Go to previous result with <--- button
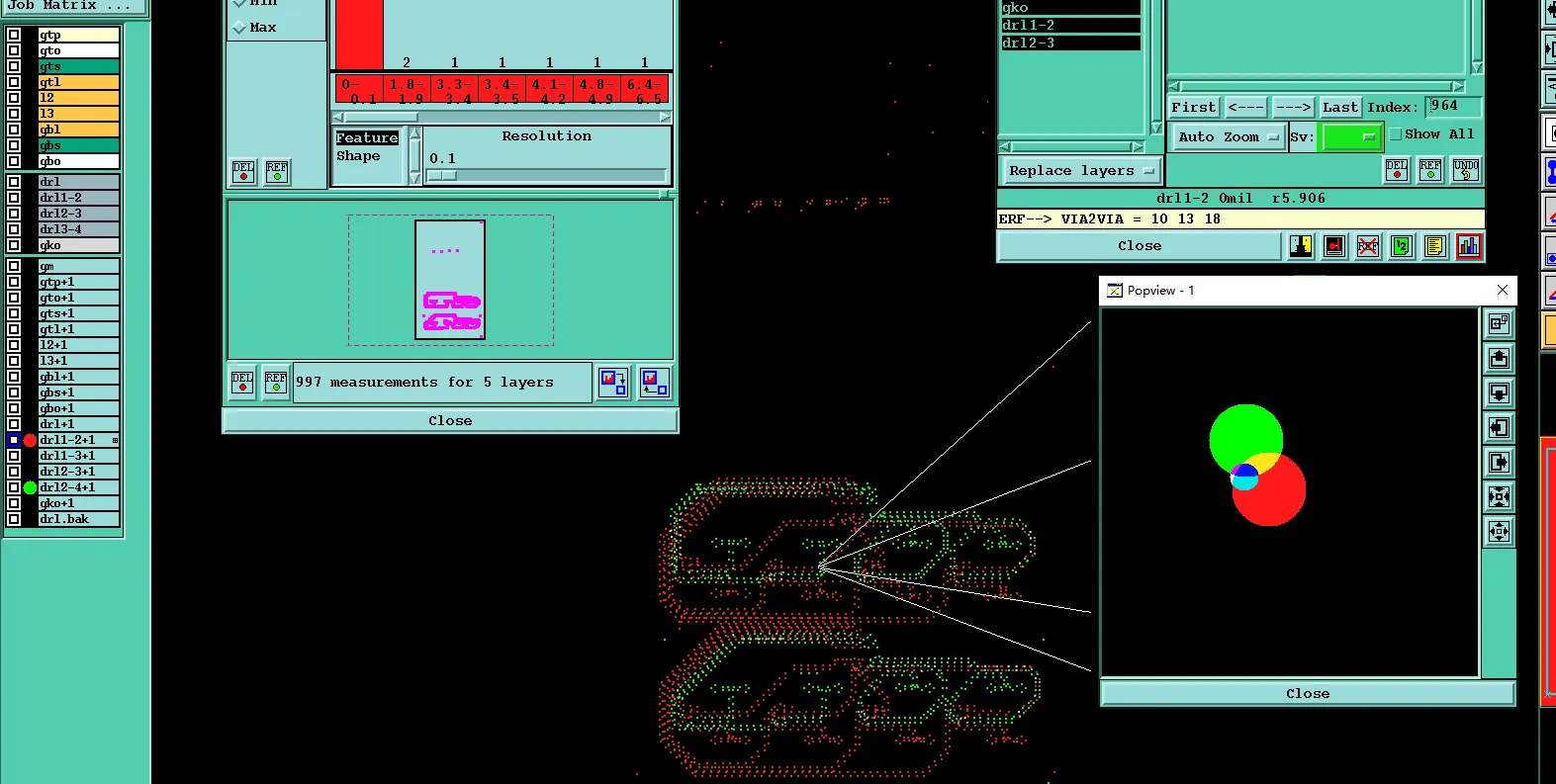The width and height of the screenshot is (1556, 784). 1245,108
